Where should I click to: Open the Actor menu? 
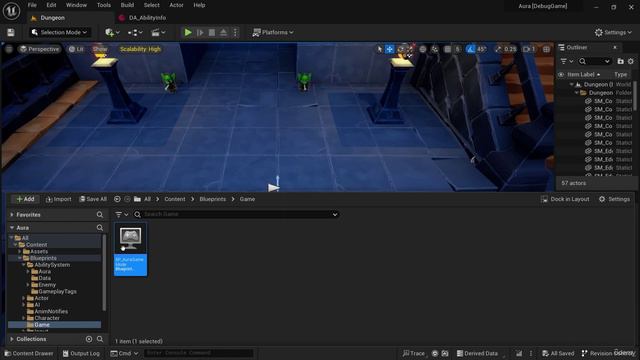pos(176,5)
